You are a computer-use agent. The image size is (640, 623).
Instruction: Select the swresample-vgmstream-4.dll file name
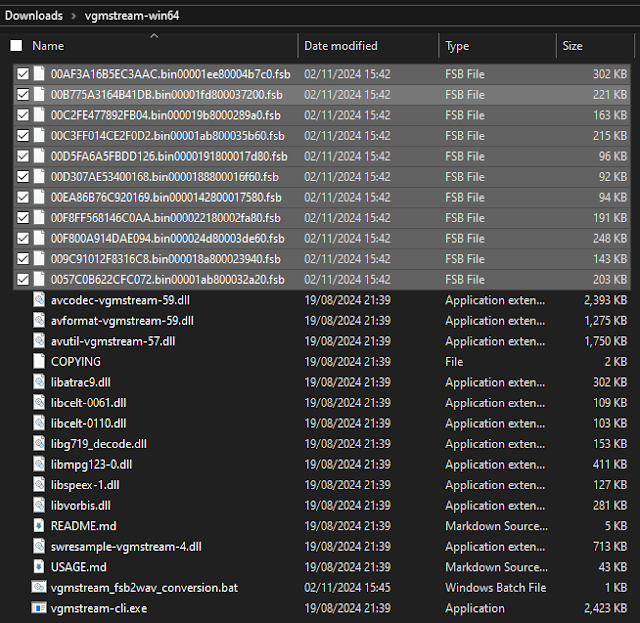(x=126, y=546)
